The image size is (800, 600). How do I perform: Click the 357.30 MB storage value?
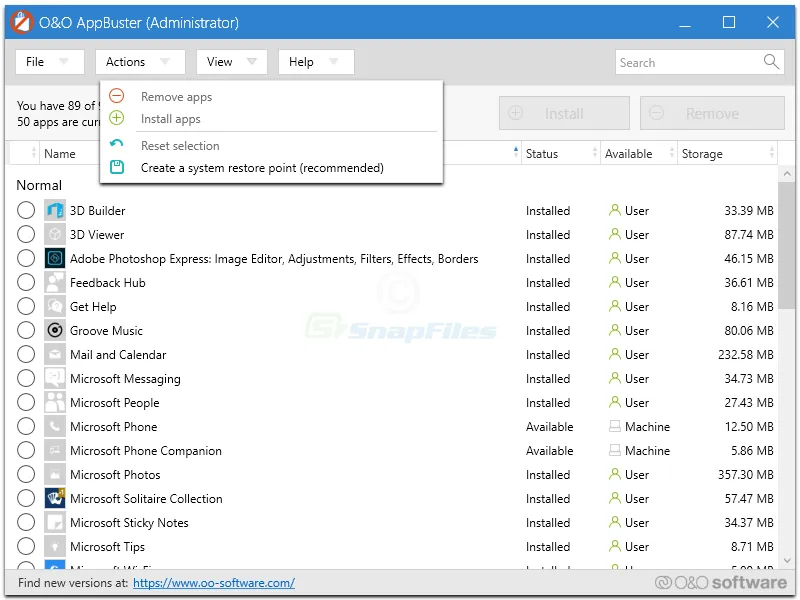coord(745,474)
